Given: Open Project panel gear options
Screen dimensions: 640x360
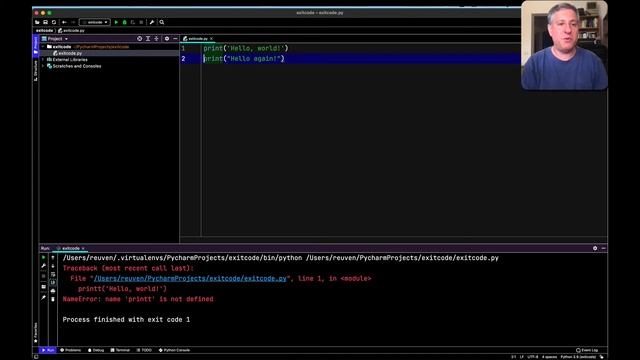Looking at the screenshot, I should click(x=167, y=39).
